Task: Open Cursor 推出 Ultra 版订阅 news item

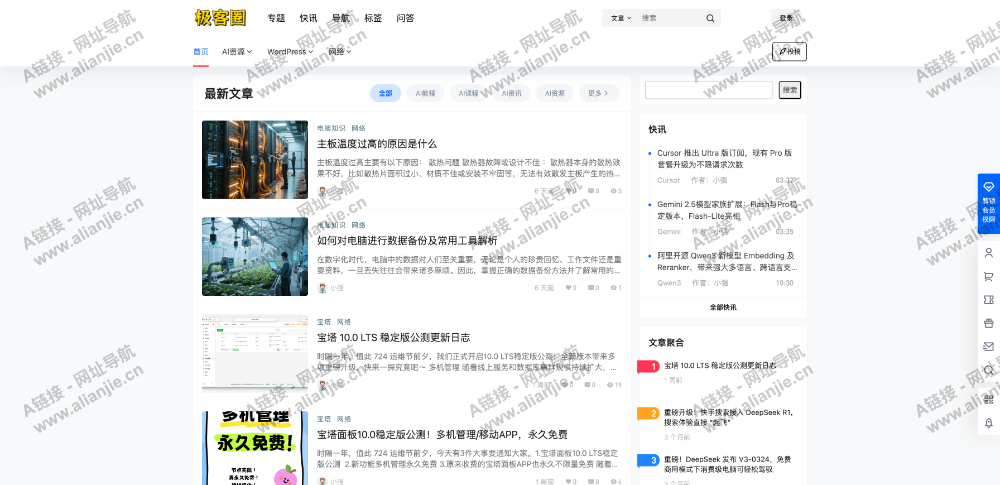Action: pyautogui.click(x=725, y=159)
